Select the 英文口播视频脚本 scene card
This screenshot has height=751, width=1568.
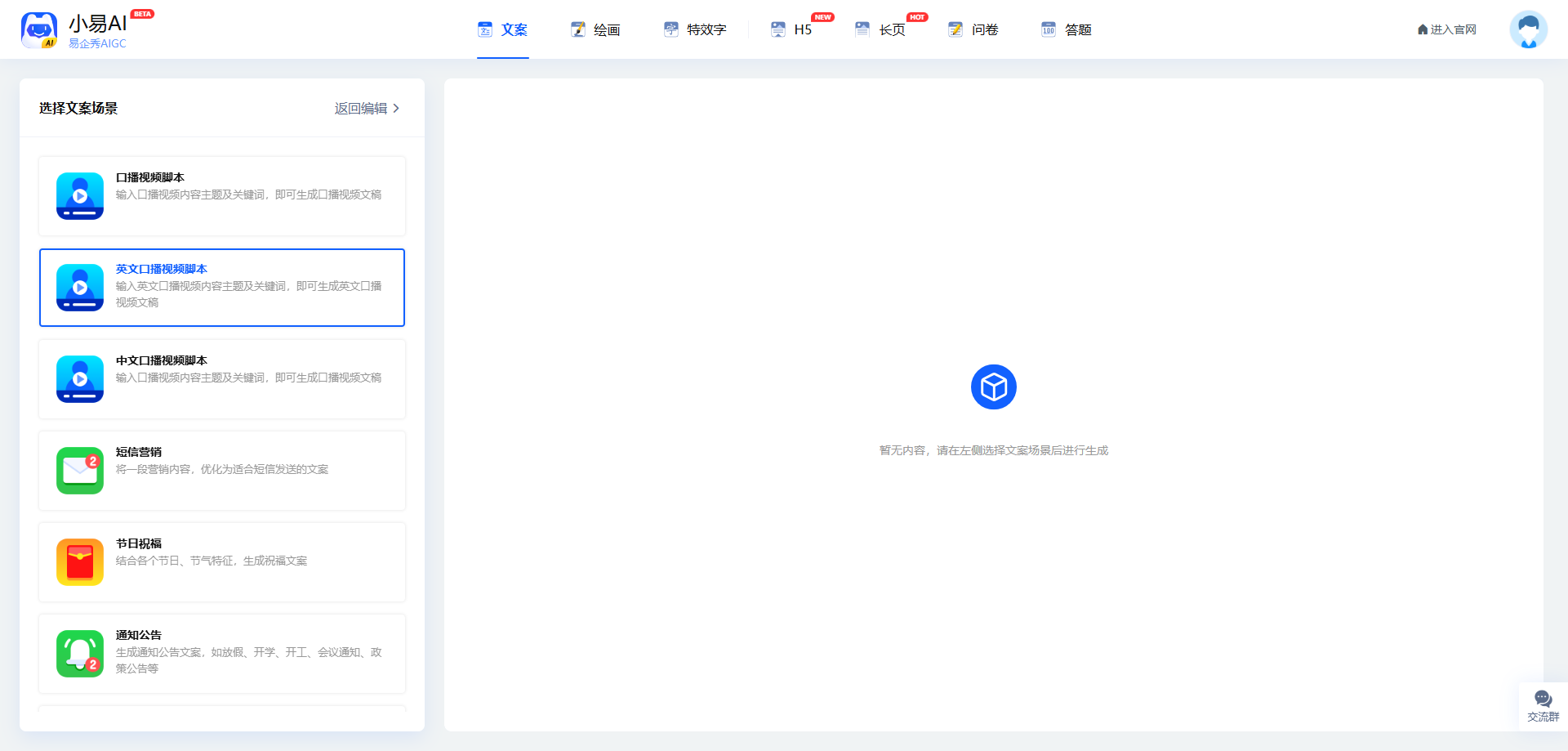(222, 288)
